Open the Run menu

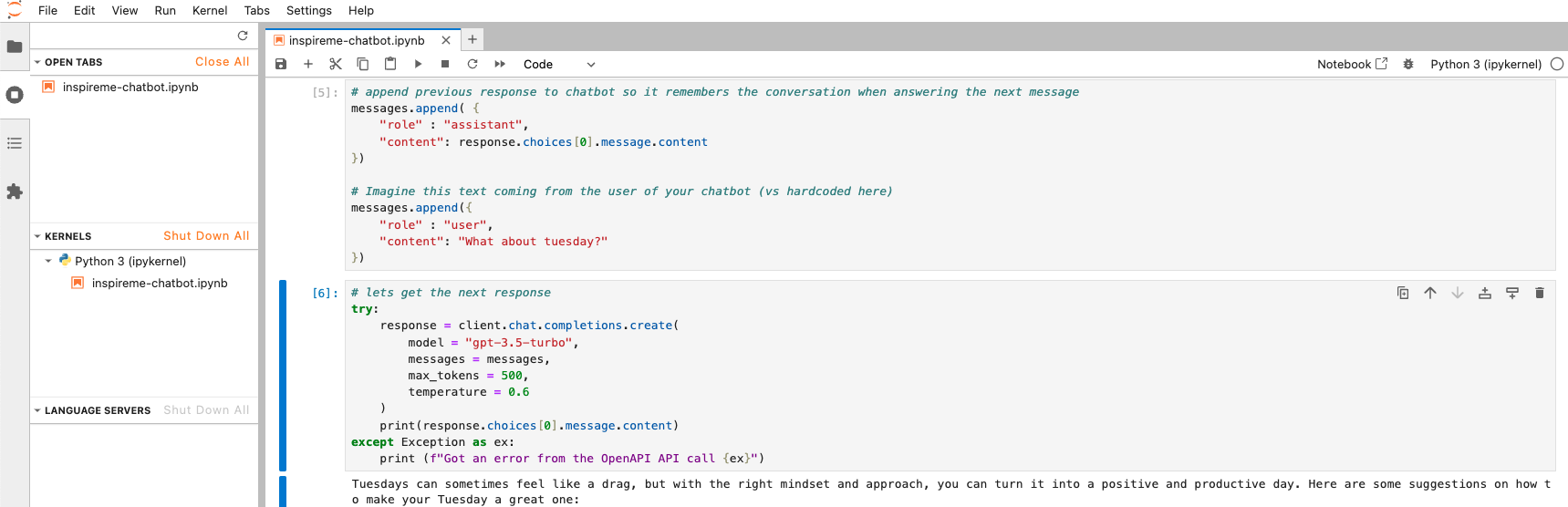pos(165,10)
